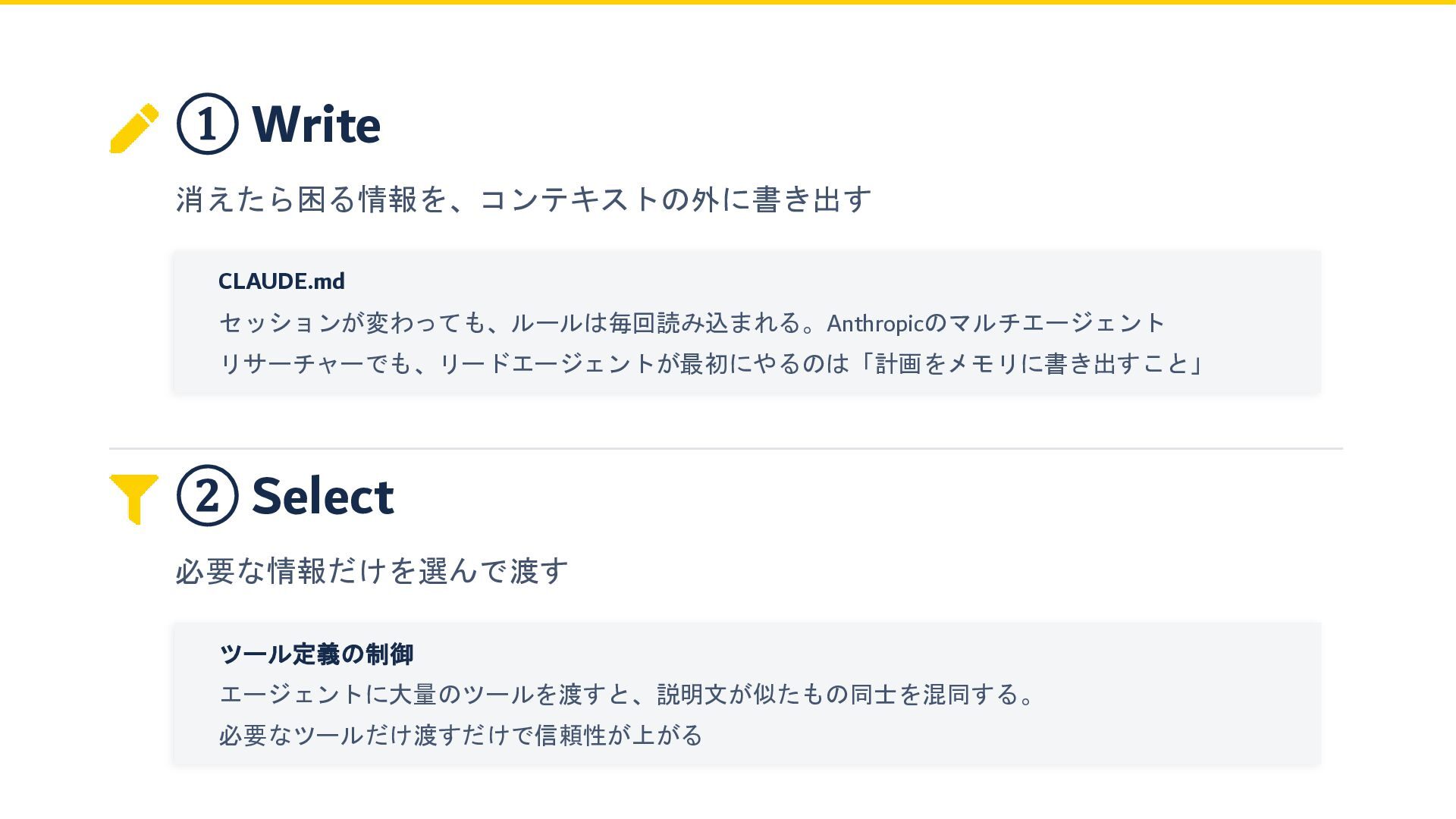
Task: Click the subtitle 消えたら困る情報を
Action: (x=523, y=199)
